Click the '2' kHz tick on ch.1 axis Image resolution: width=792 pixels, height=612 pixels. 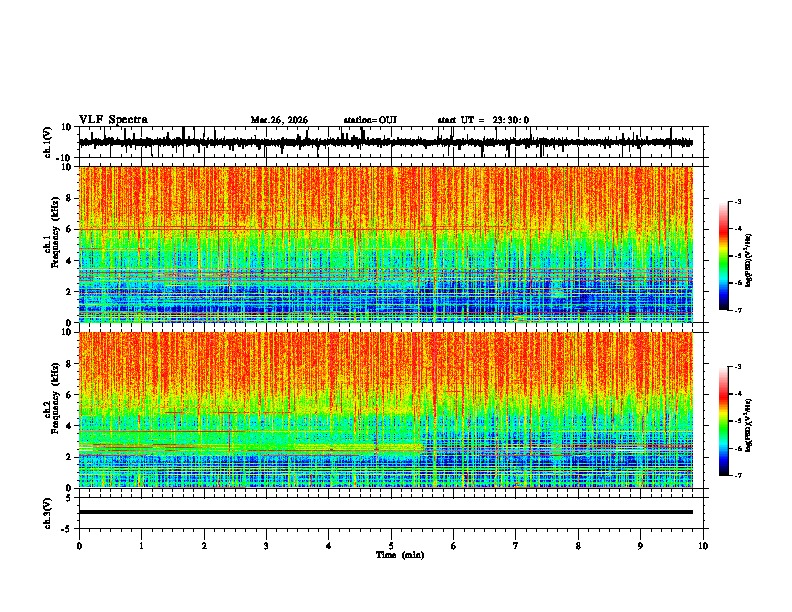[69, 292]
